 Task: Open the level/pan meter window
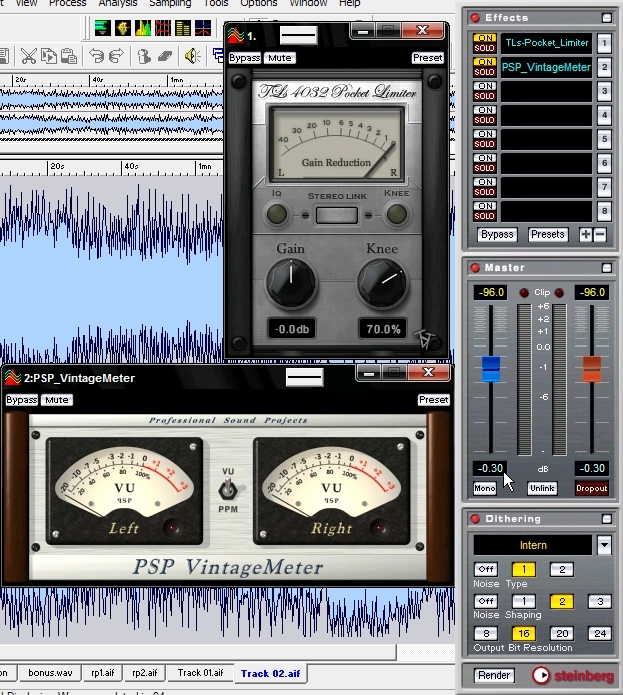[103, 28]
